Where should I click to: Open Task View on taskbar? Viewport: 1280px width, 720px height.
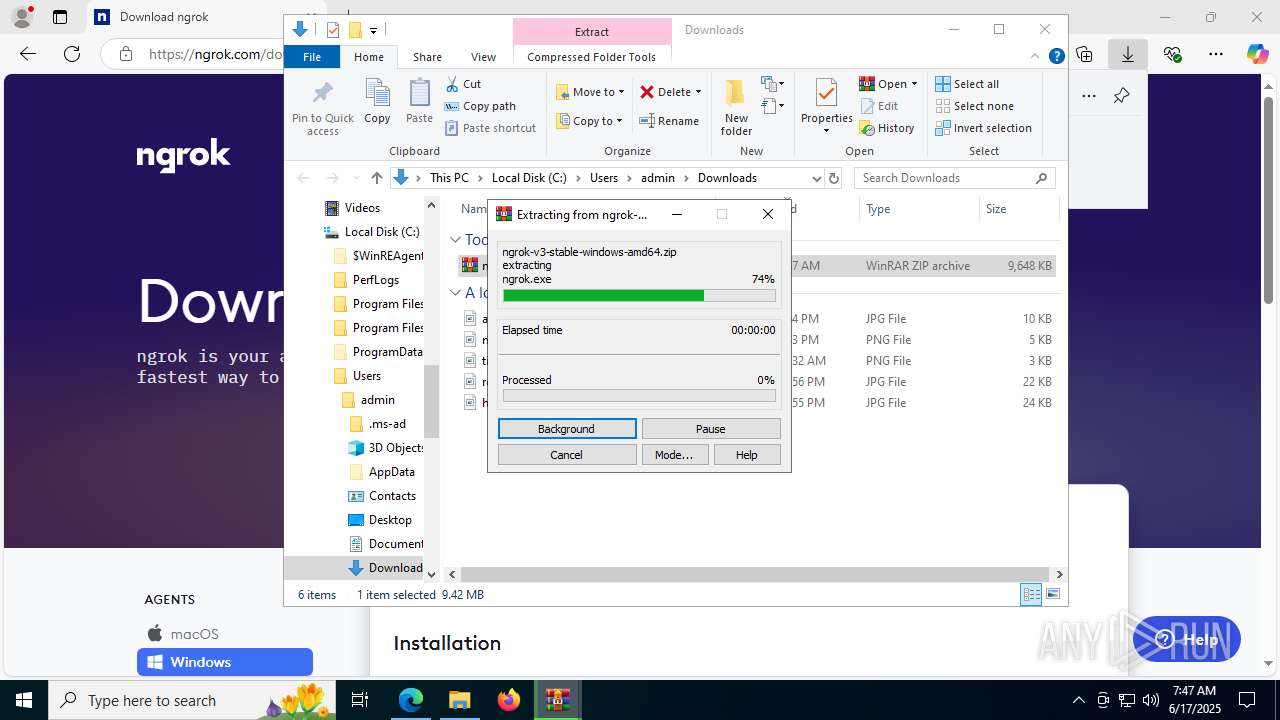click(361, 700)
